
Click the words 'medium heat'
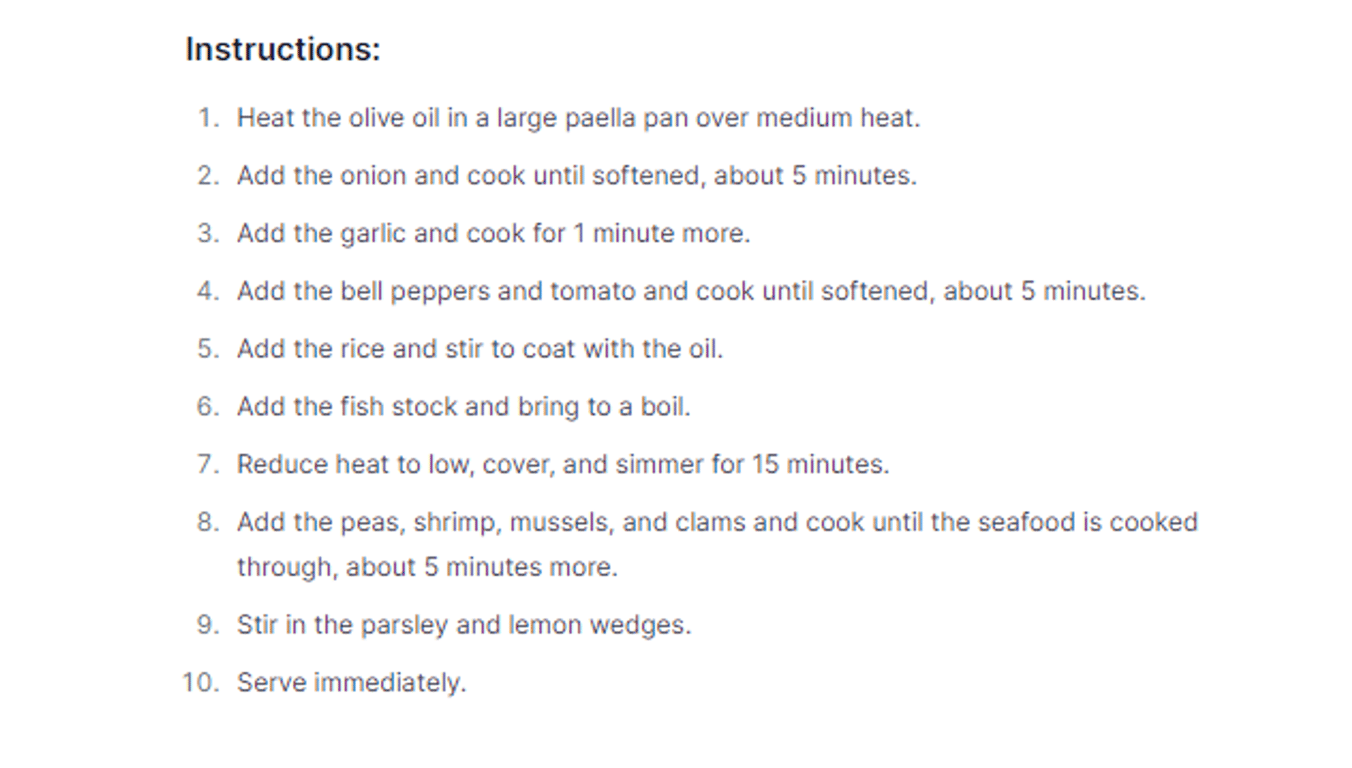point(836,118)
